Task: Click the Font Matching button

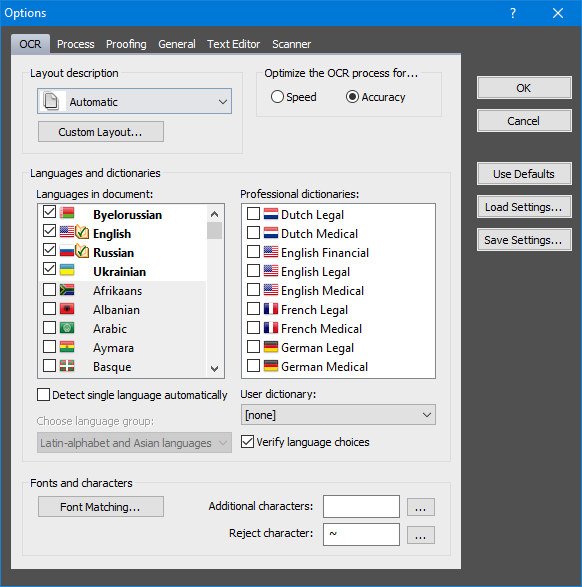Action: 101,507
